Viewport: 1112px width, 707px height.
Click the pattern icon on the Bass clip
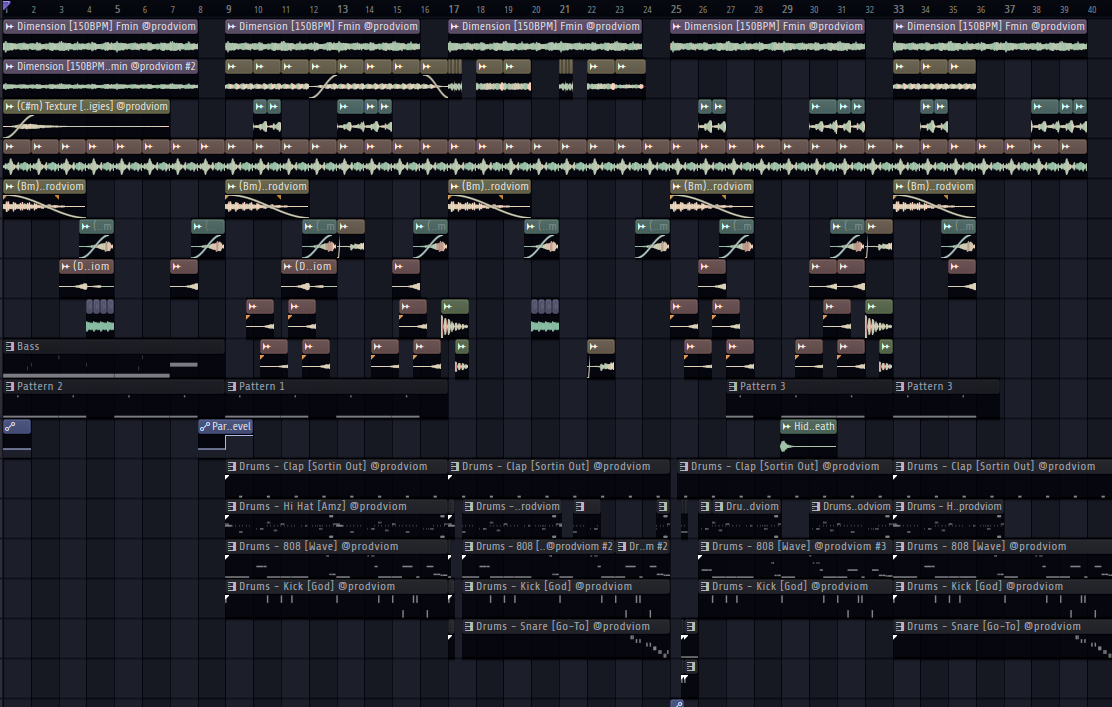point(10,347)
